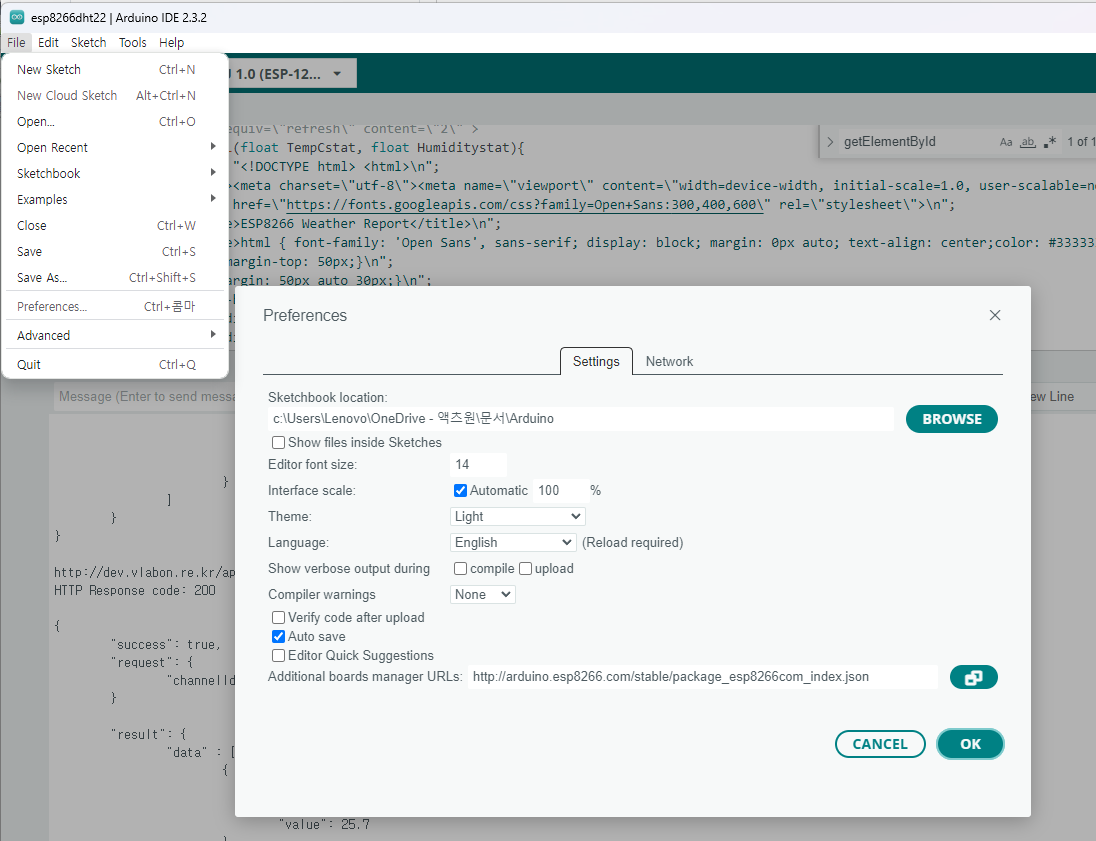Open the Help menu

click(171, 43)
